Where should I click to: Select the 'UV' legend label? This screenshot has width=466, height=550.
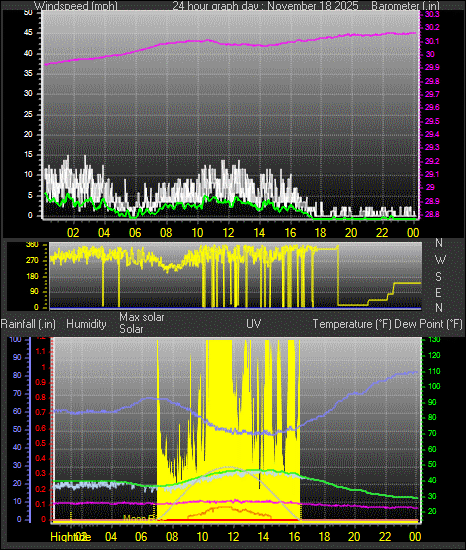click(x=254, y=323)
